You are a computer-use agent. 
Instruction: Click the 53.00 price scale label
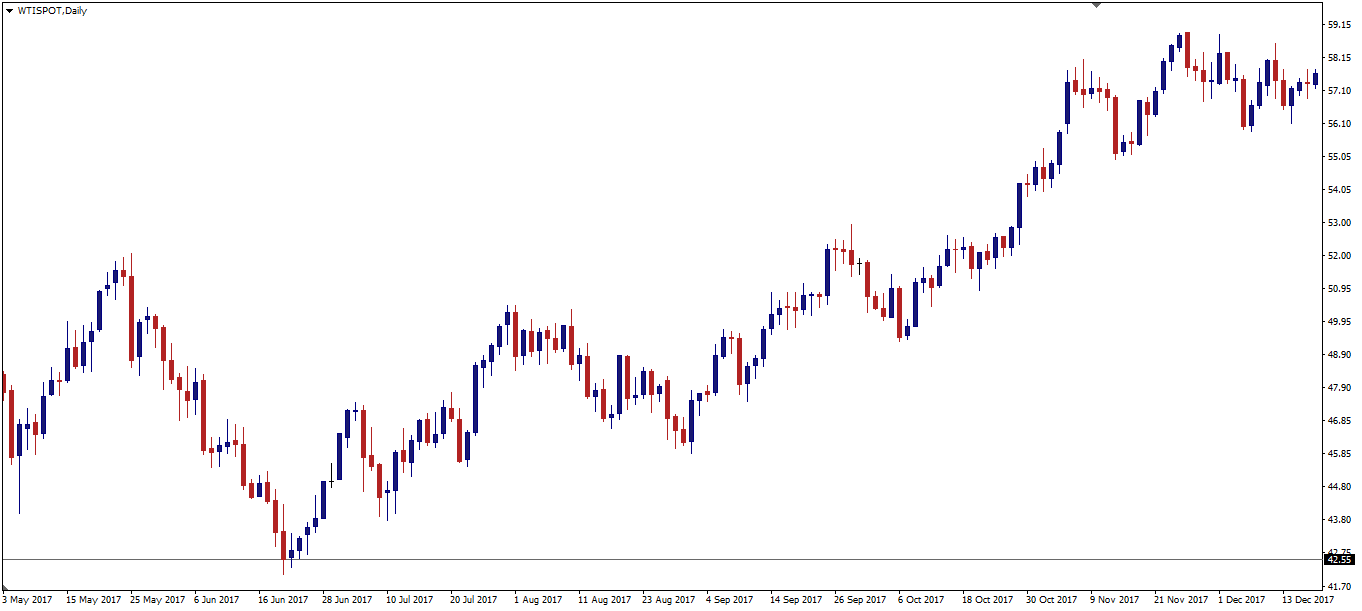pos(1340,223)
